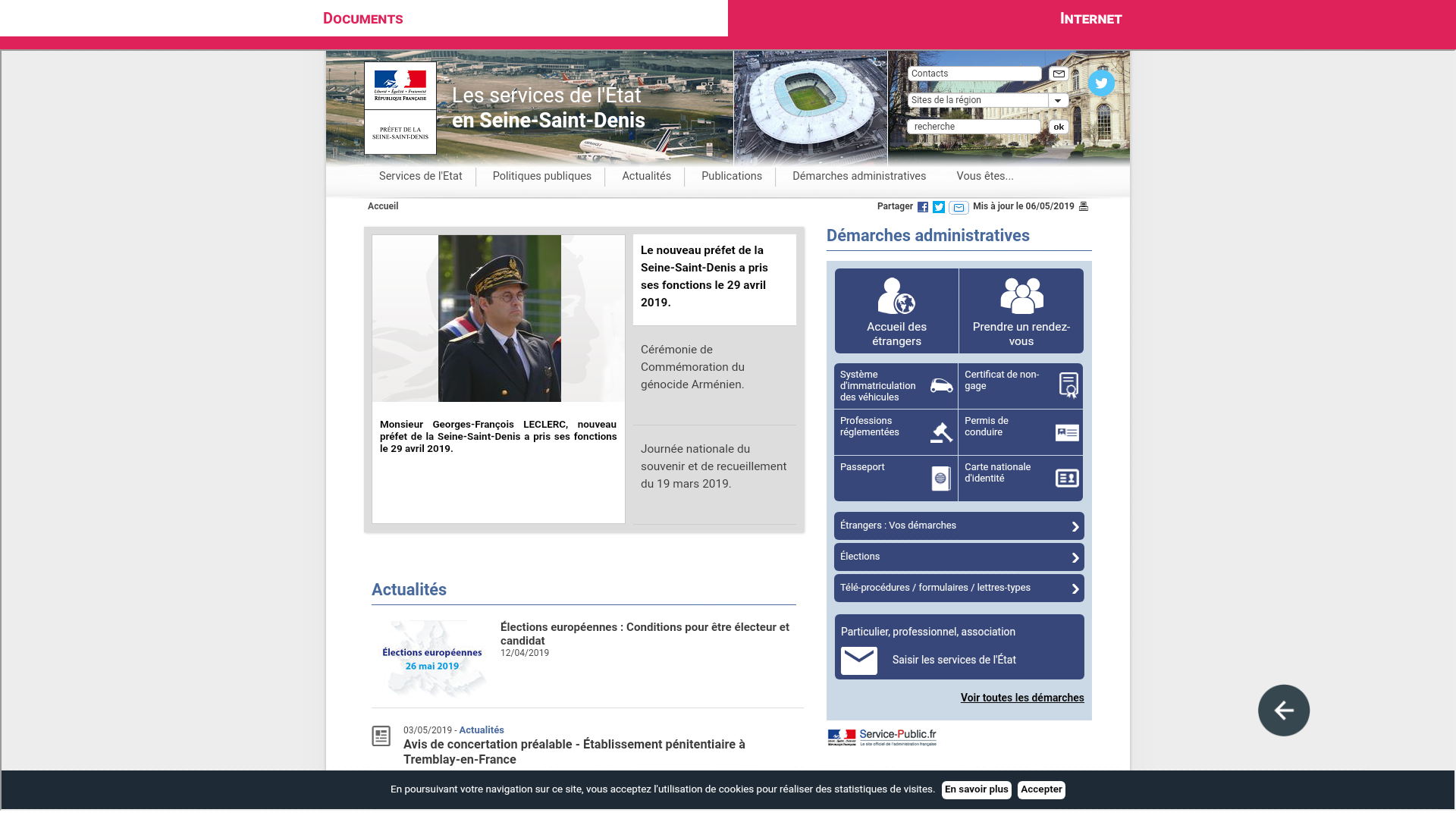Open Élections européennes conditions article link
This screenshot has height=819, width=1456.
645,634
